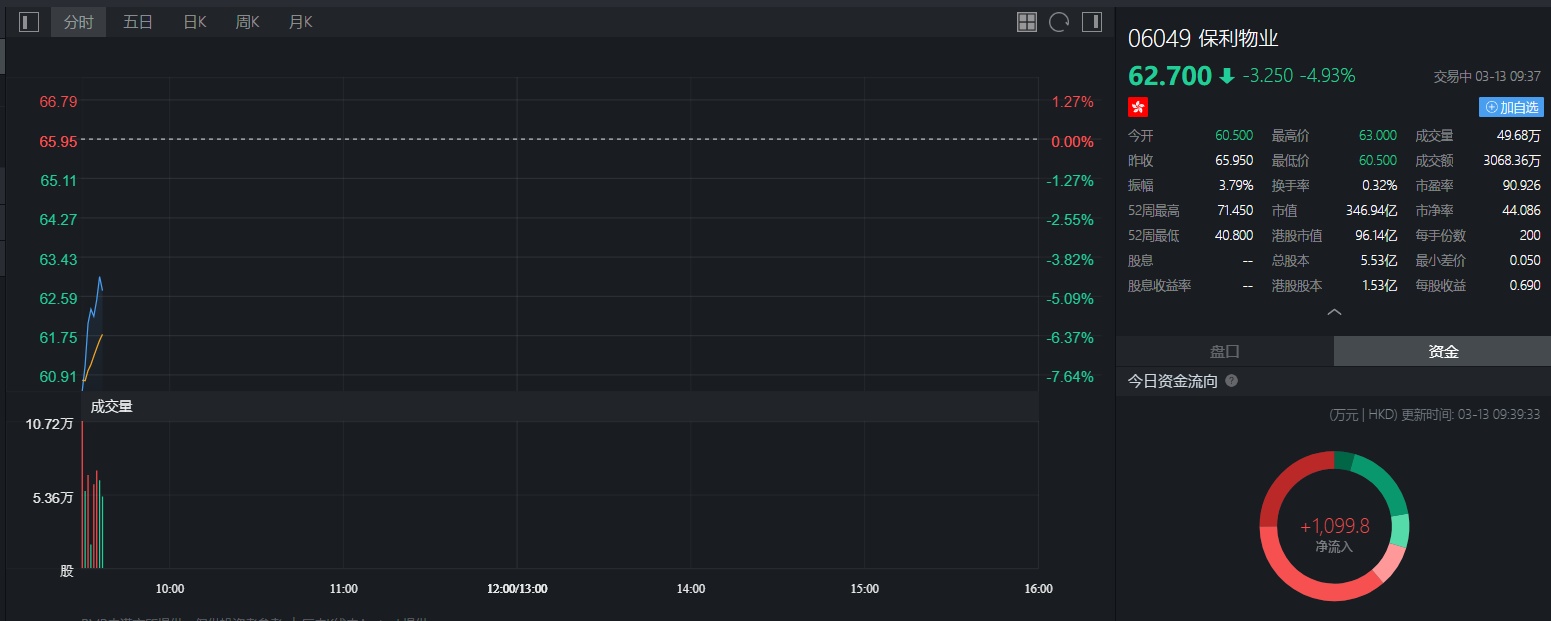Click the 成交额 value 3068.36万
Image resolution: width=1551 pixels, height=621 pixels.
(1513, 160)
